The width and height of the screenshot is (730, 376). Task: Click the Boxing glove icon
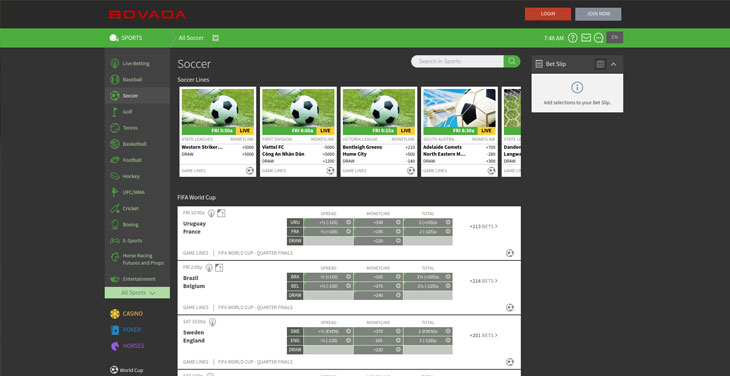(x=115, y=224)
